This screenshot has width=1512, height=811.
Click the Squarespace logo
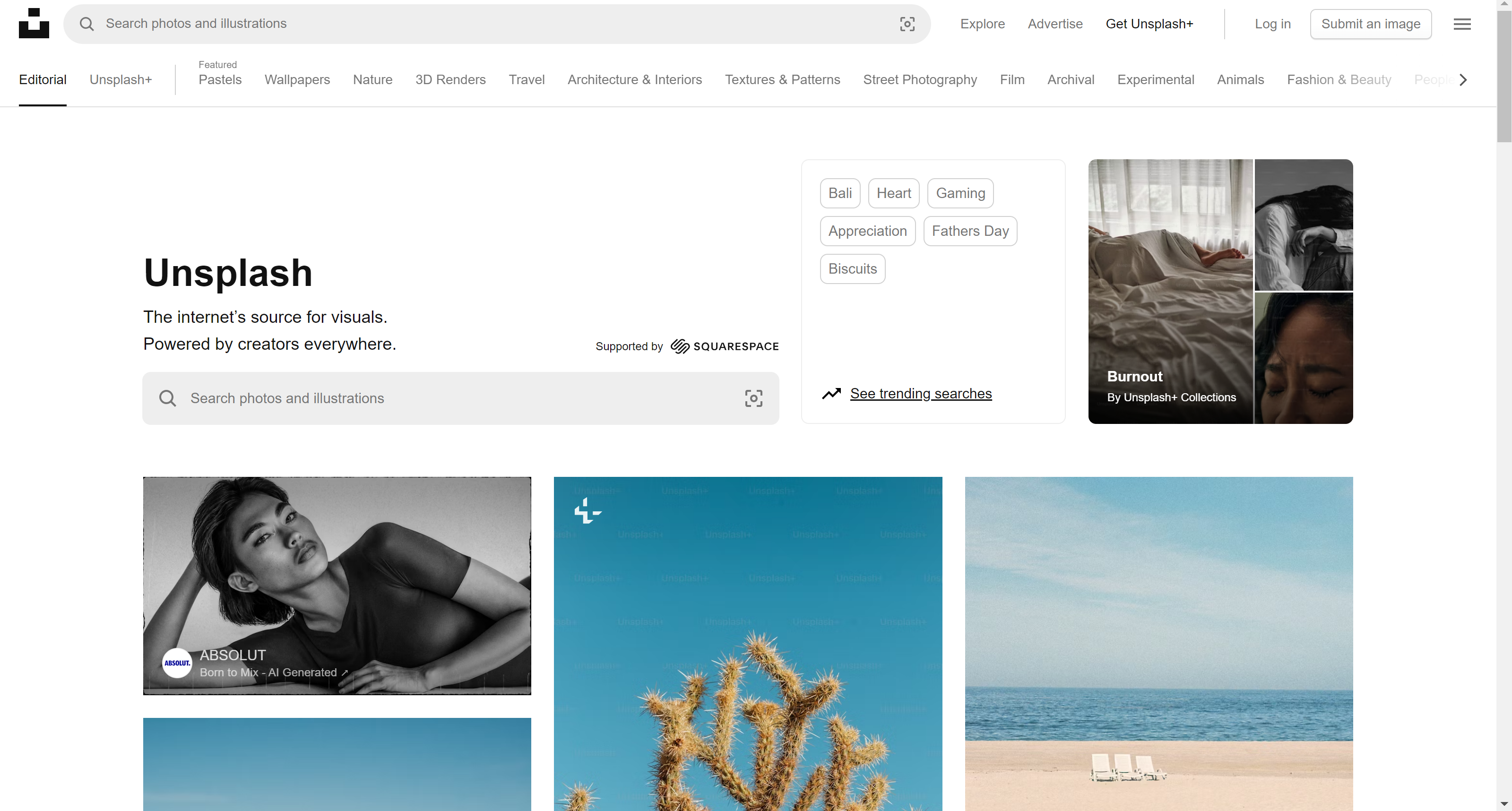(724, 346)
